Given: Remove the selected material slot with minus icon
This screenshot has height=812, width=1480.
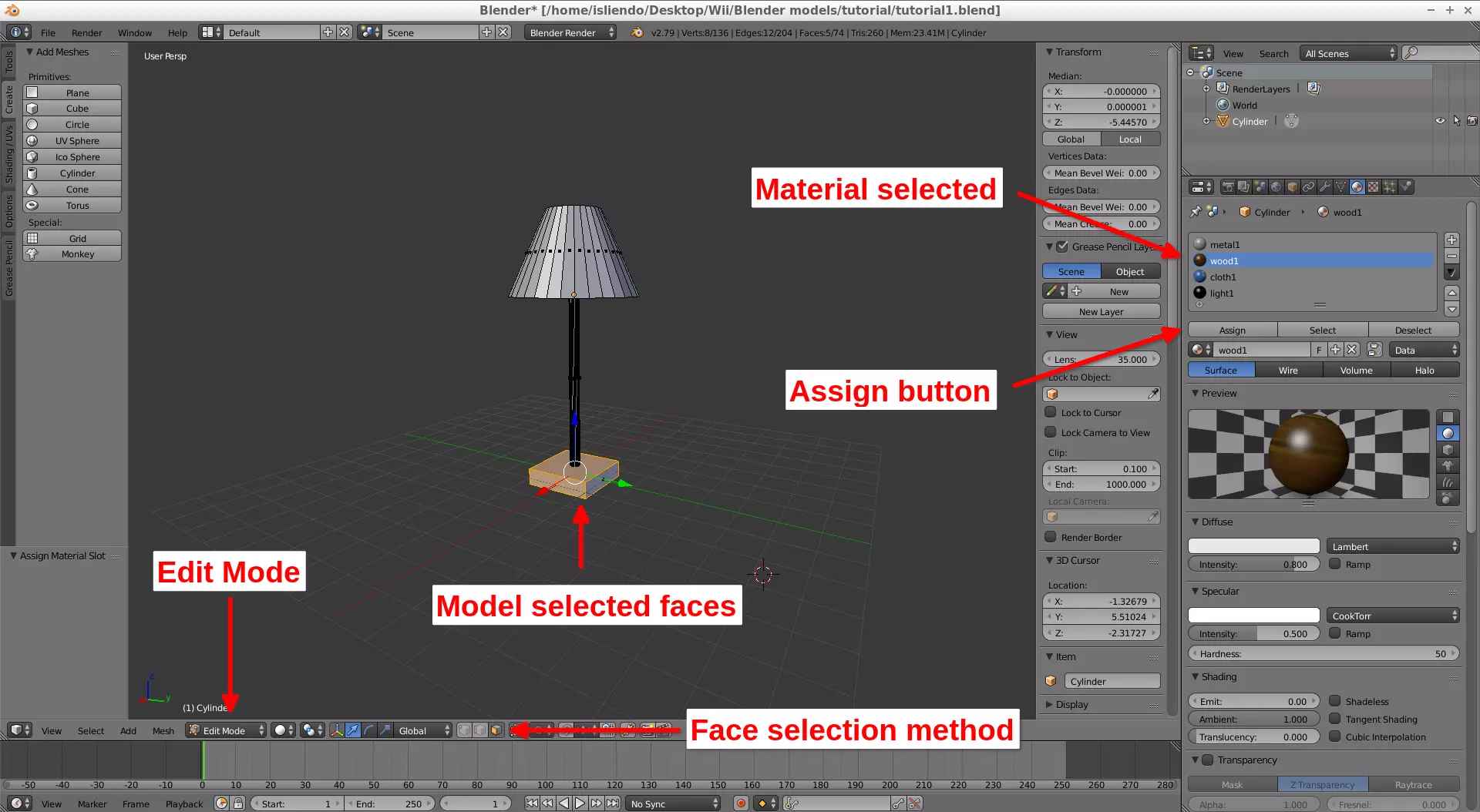Looking at the screenshot, I should click(x=1451, y=256).
